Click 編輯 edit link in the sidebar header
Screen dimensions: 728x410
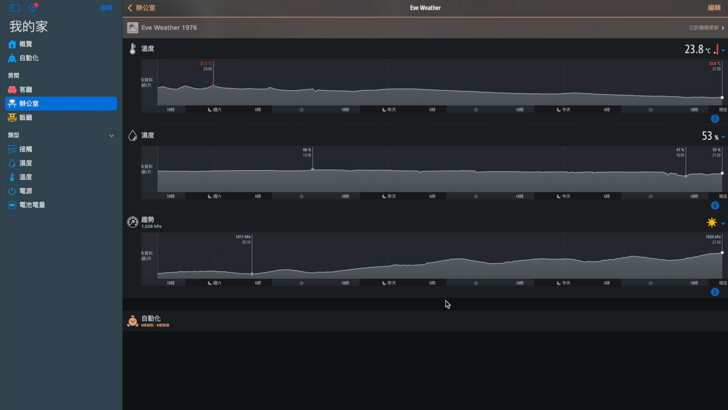click(x=106, y=8)
